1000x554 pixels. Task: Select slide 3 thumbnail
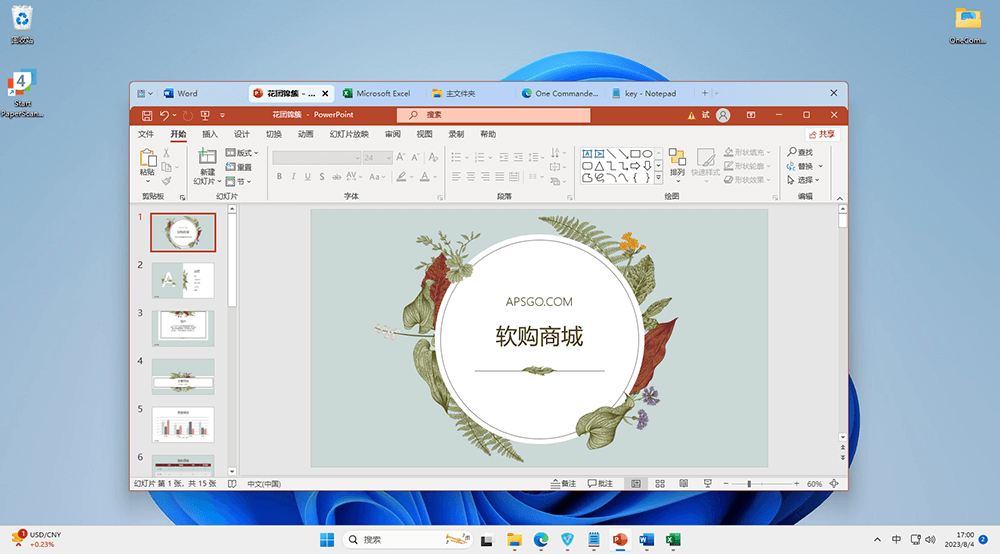point(183,328)
